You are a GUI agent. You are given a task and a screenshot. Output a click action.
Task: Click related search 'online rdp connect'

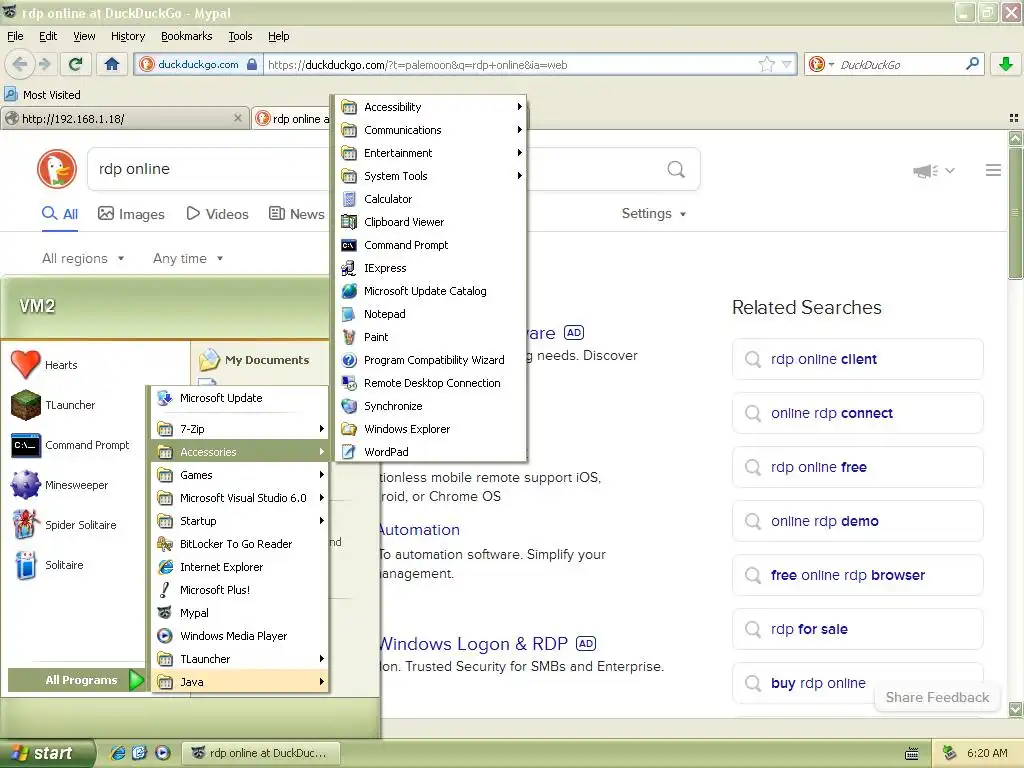[x=857, y=413]
